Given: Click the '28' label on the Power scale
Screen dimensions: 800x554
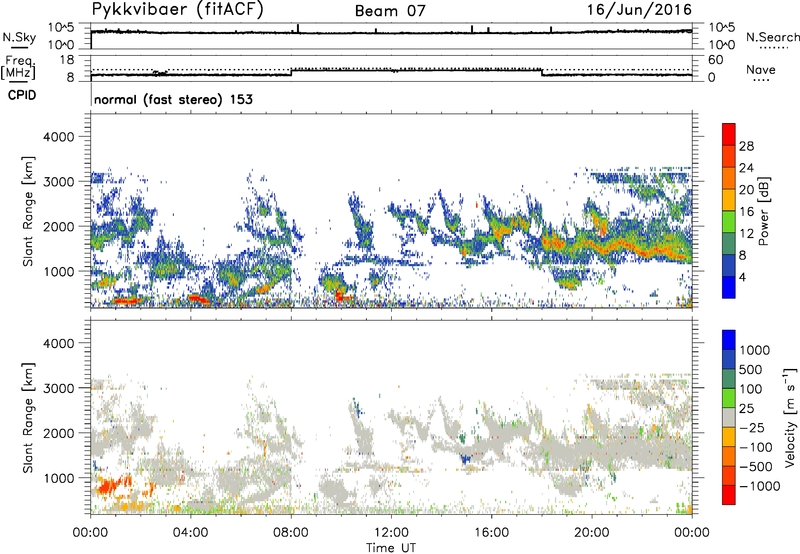Looking at the screenshot, I should tap(746, 146).
